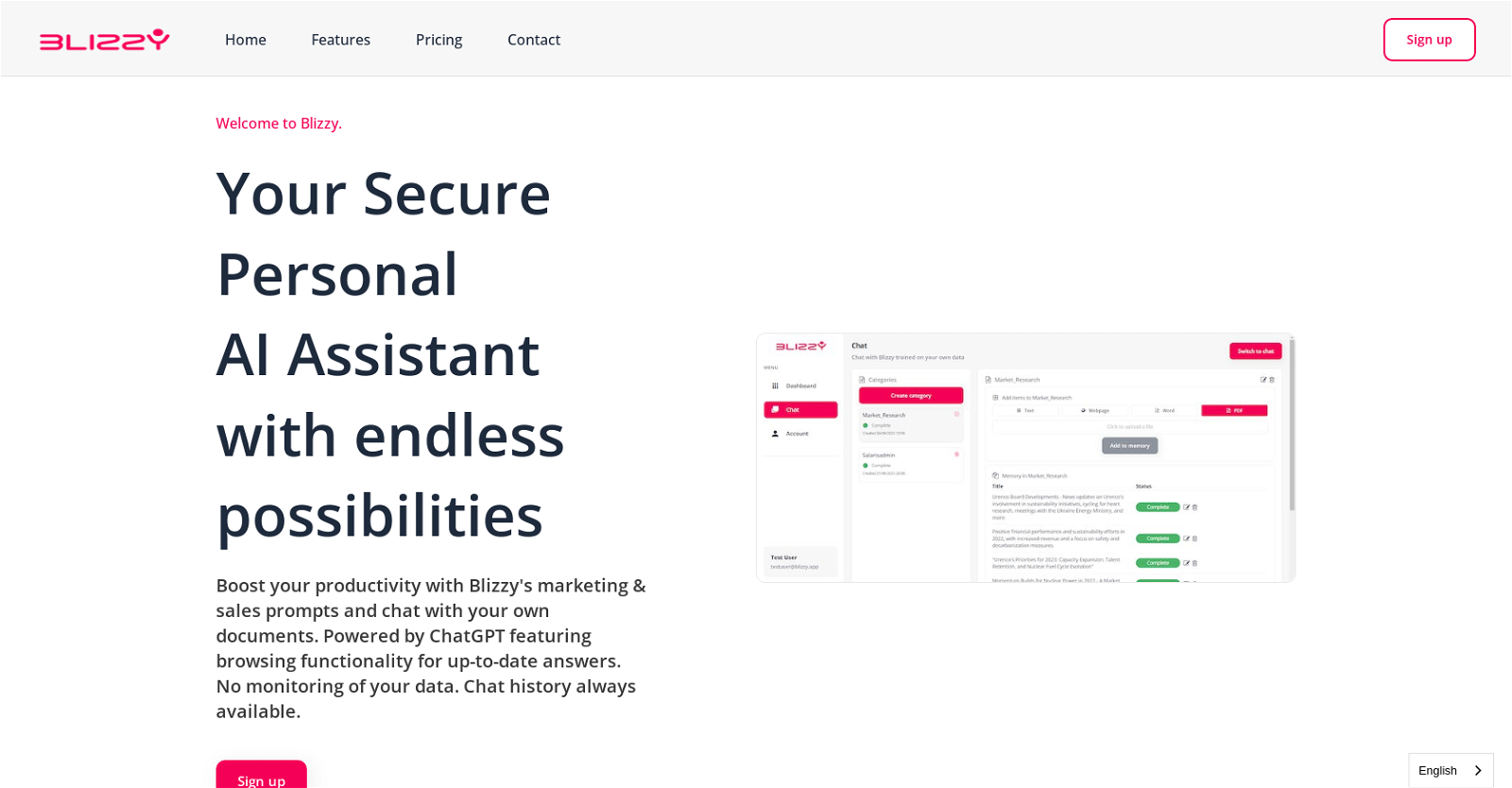Image resolution: width=1512 pixels, height=788 pixels.
Task: Click the Dashboard grid icon in preview sidebar
Action: [775, 385]
